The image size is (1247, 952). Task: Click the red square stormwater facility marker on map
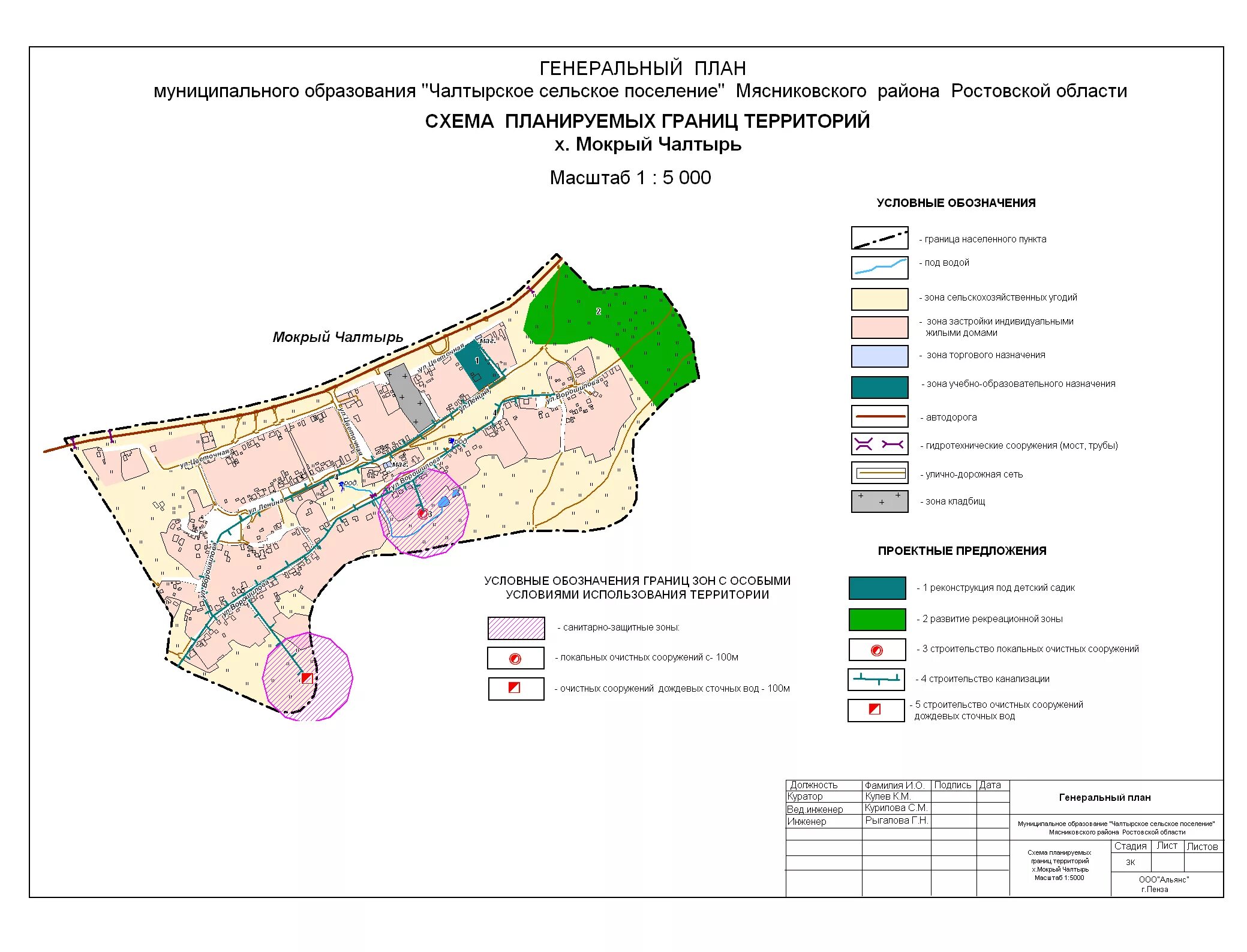pos(307,678)
